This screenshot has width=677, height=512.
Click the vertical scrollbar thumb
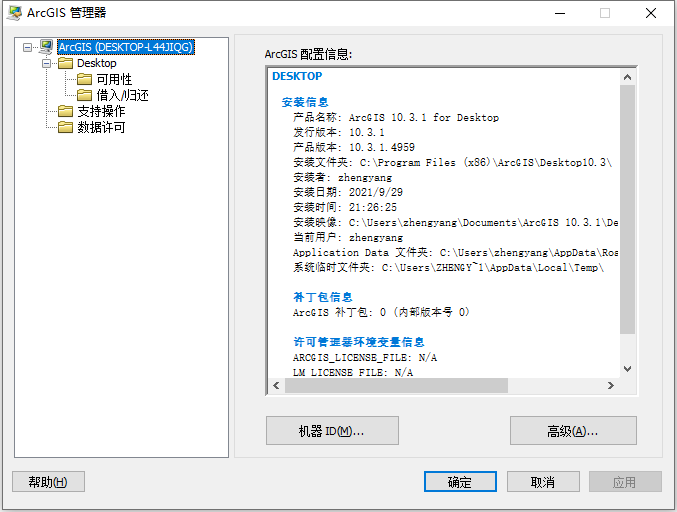(x=627, y=209)
